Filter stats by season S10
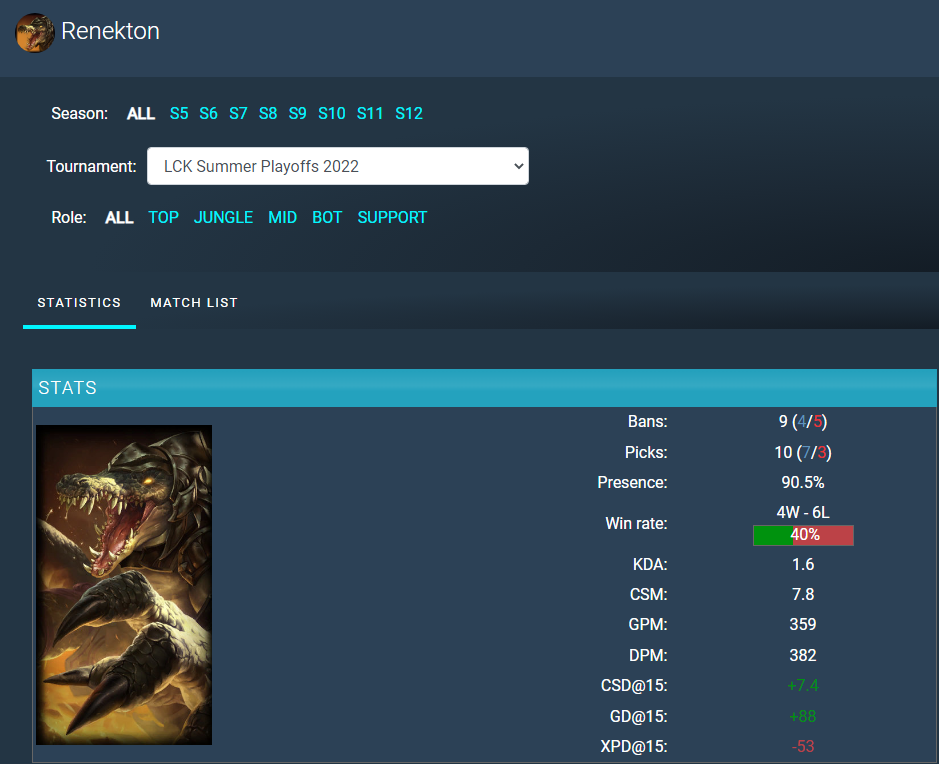 tap(332, 113)
